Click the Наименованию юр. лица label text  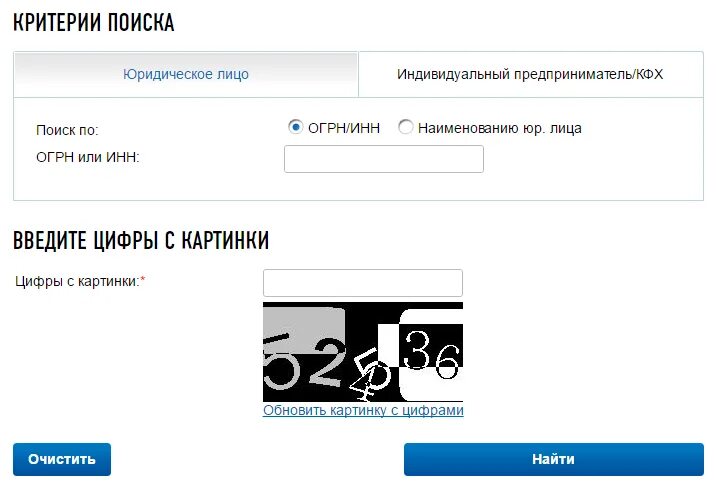coord(500,128)
